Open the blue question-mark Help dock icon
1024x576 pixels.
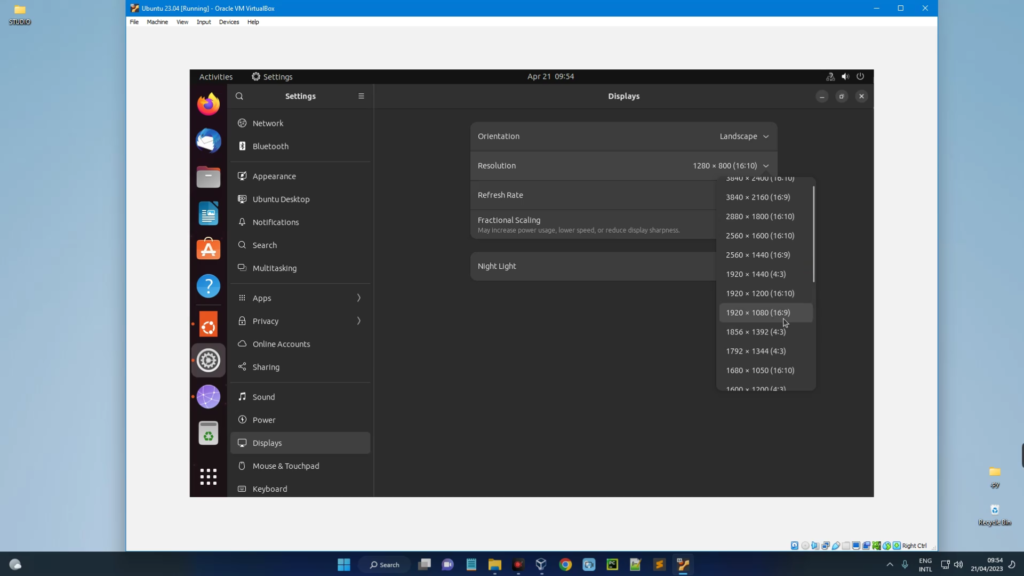tap(208, 286)
